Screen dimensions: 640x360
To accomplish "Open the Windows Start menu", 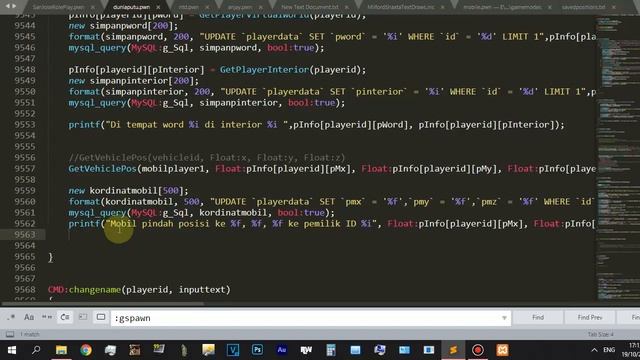I will pyautogui.click(x=11, y=350).
